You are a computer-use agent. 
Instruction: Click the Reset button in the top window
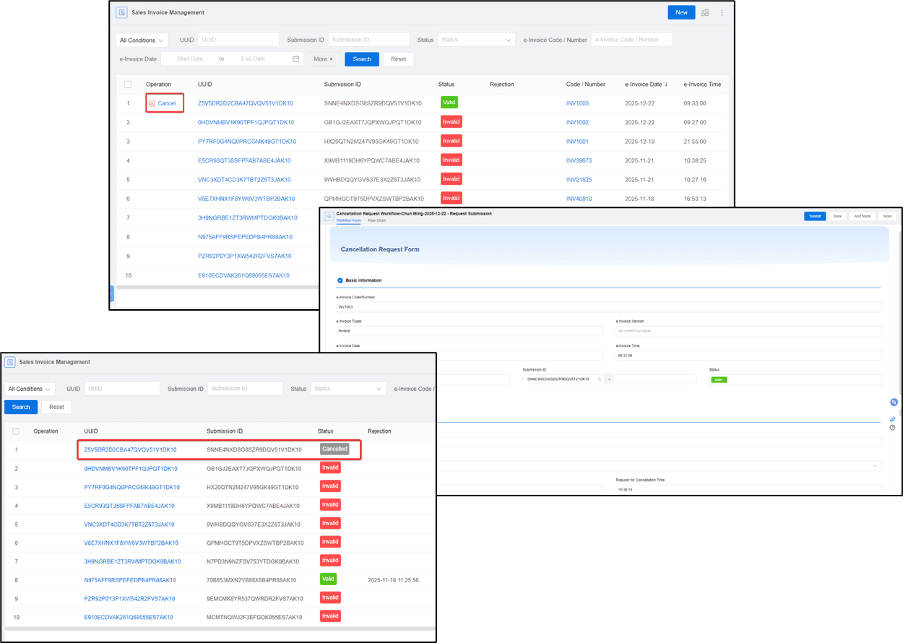pos(398,59)
